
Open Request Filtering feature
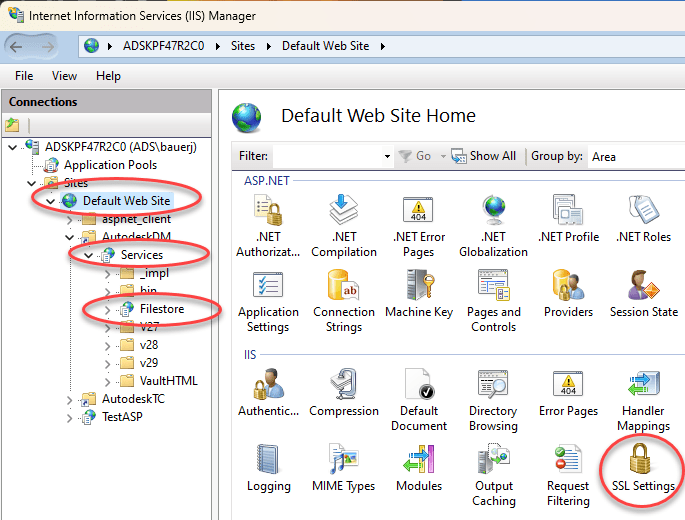pyautogui.click(x=568, y=475)
